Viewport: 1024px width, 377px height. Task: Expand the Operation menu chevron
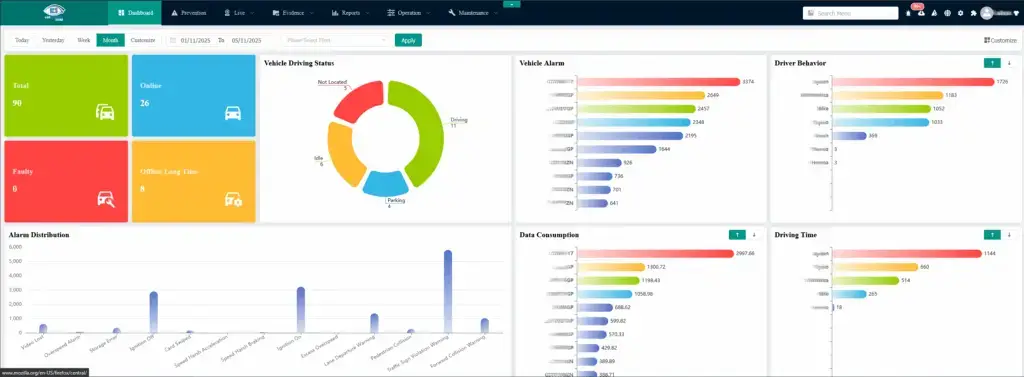[x=428, y=13]
